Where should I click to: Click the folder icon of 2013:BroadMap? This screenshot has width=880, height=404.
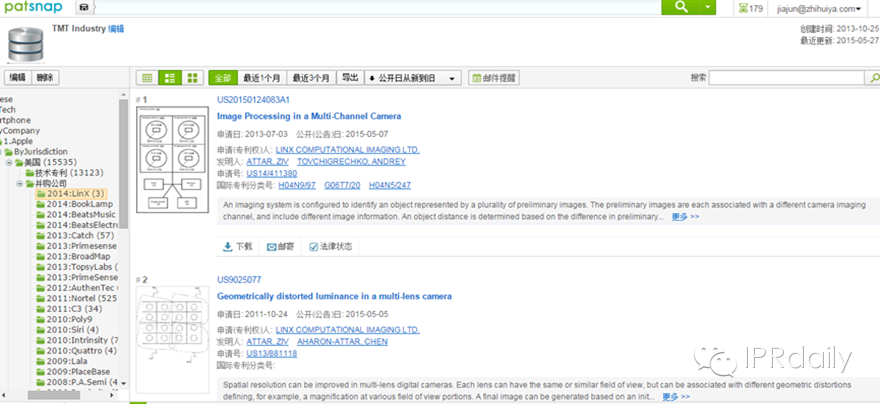(40, 256)
